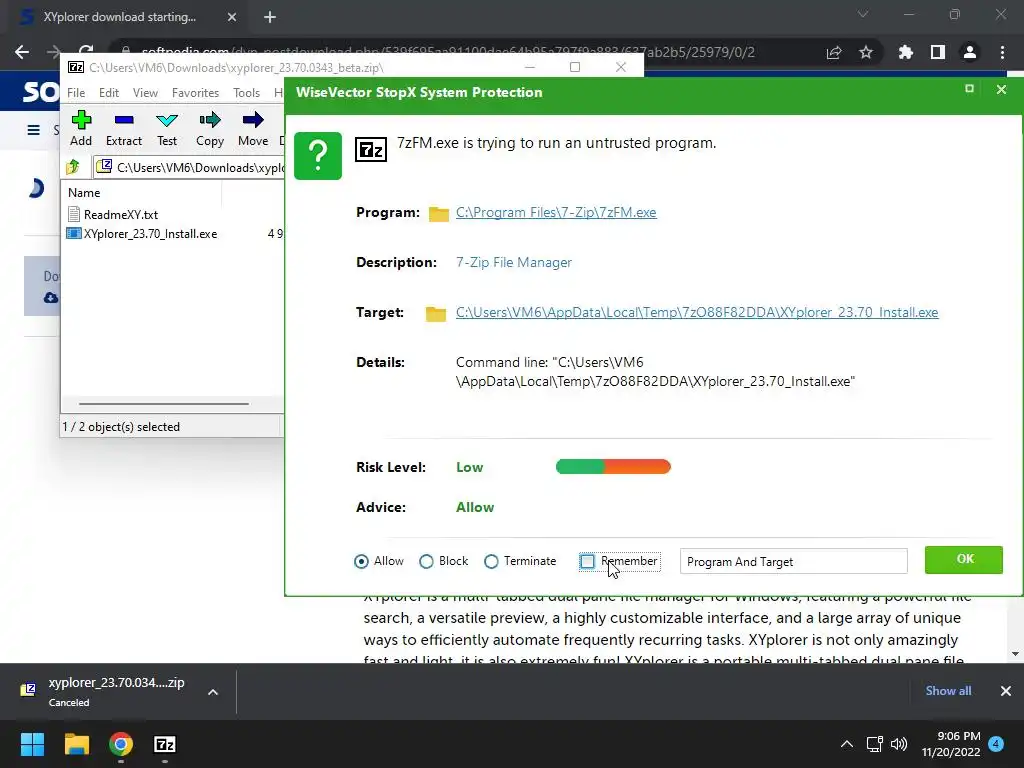
Task: Open the 7-Zip View menu
Action: 145,93
